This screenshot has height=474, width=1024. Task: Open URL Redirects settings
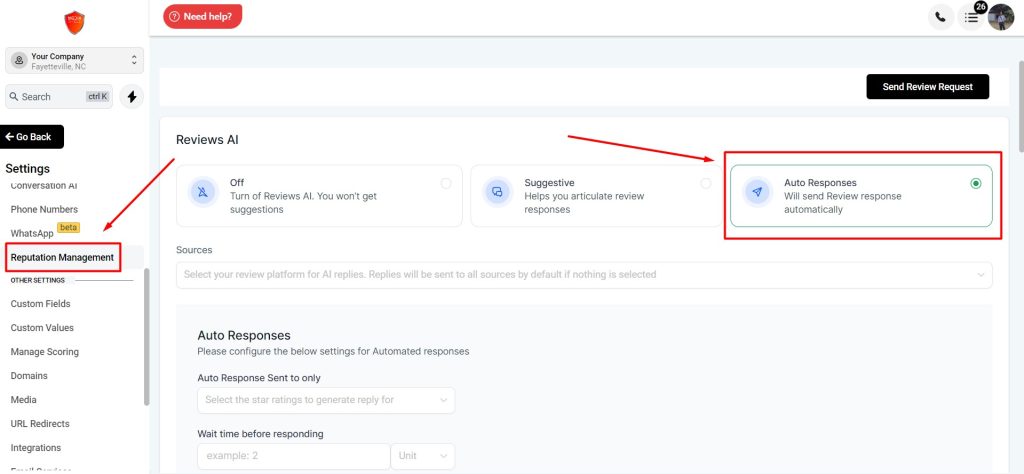pos(40,424)
